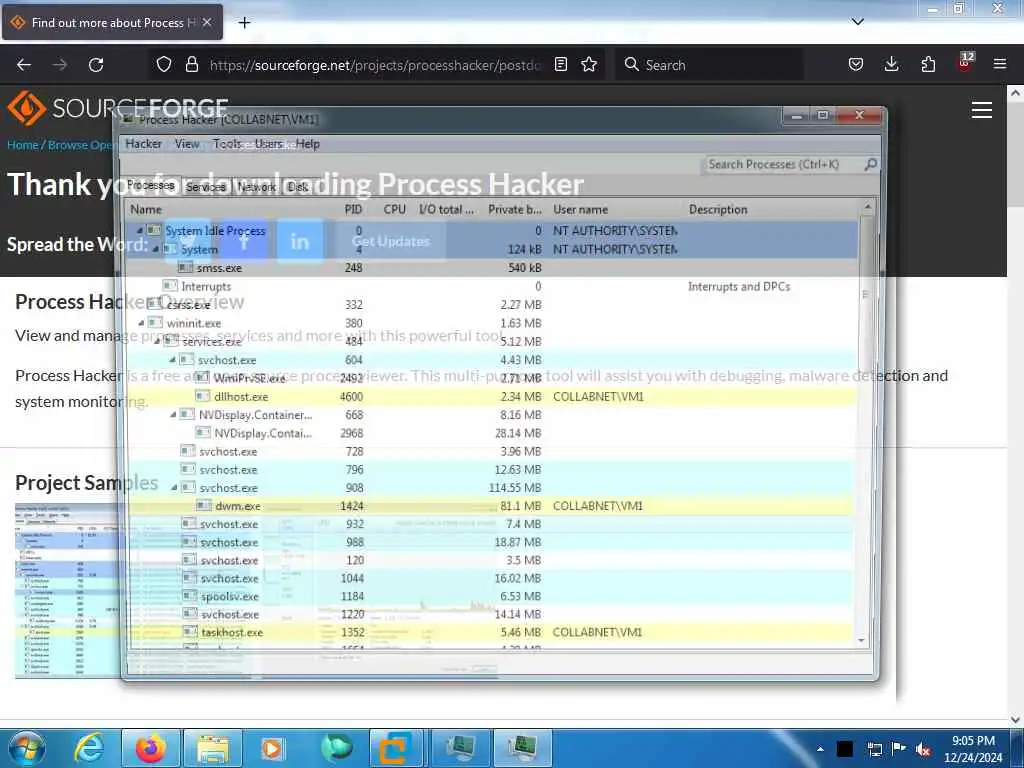
Task: Sort by the PID column header
Action: click(353, 210)
